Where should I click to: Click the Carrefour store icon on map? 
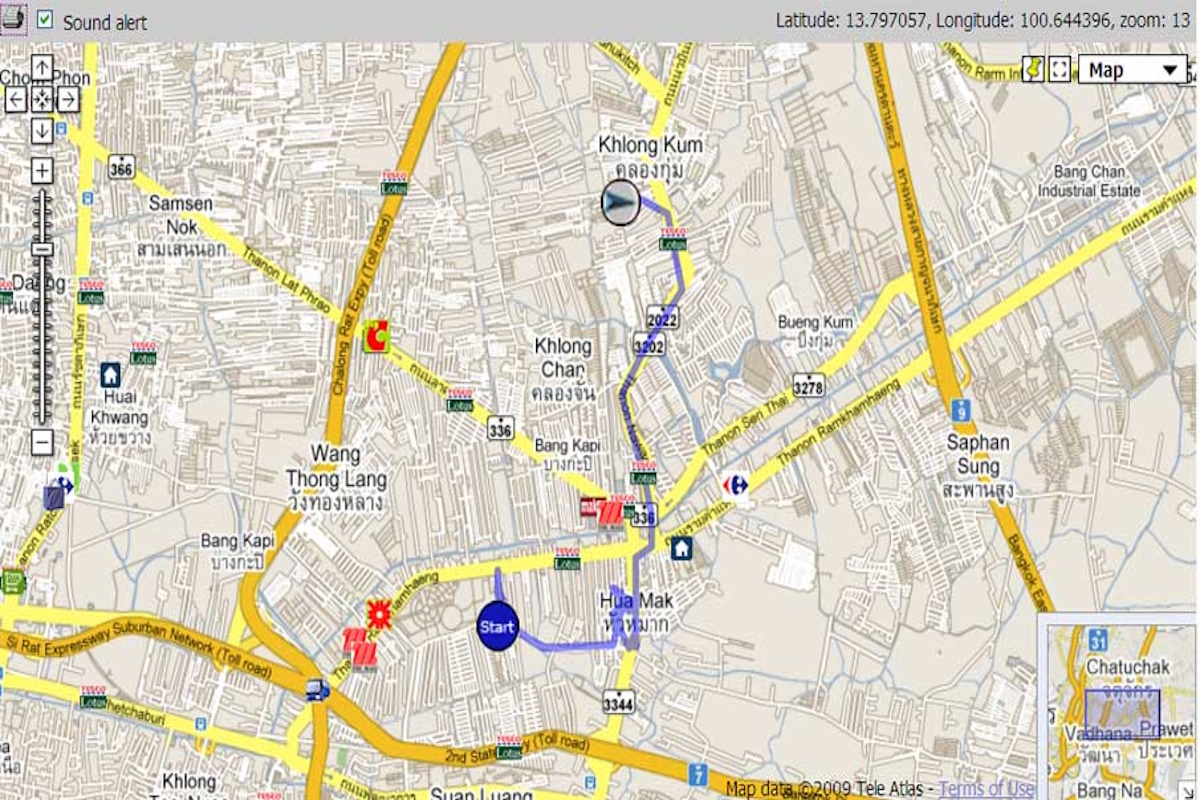tap(736, 485)
